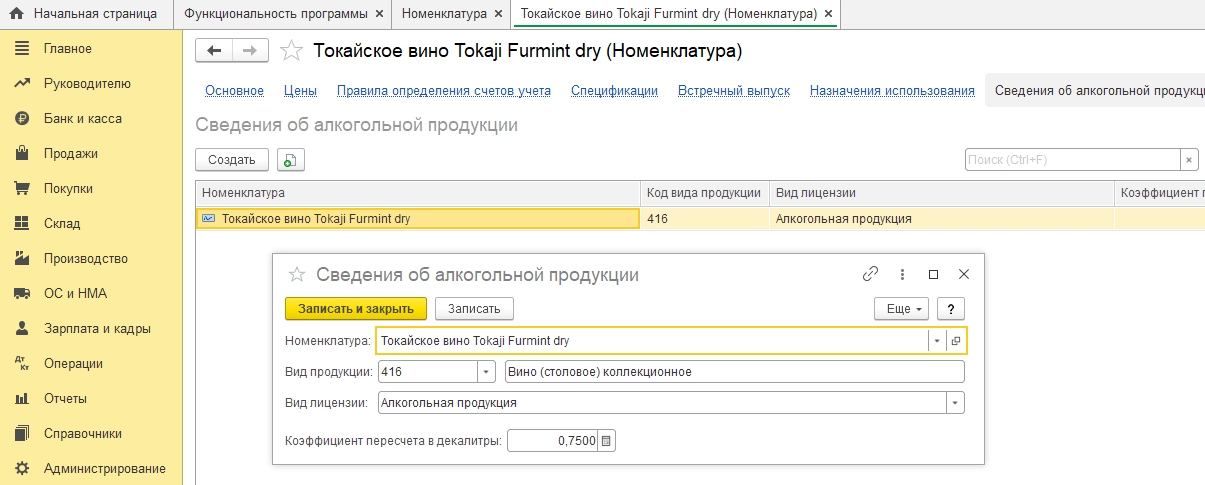Open the Продажи section in sidebar
This screenshot has width=1205, height=485.
(70, 153)
